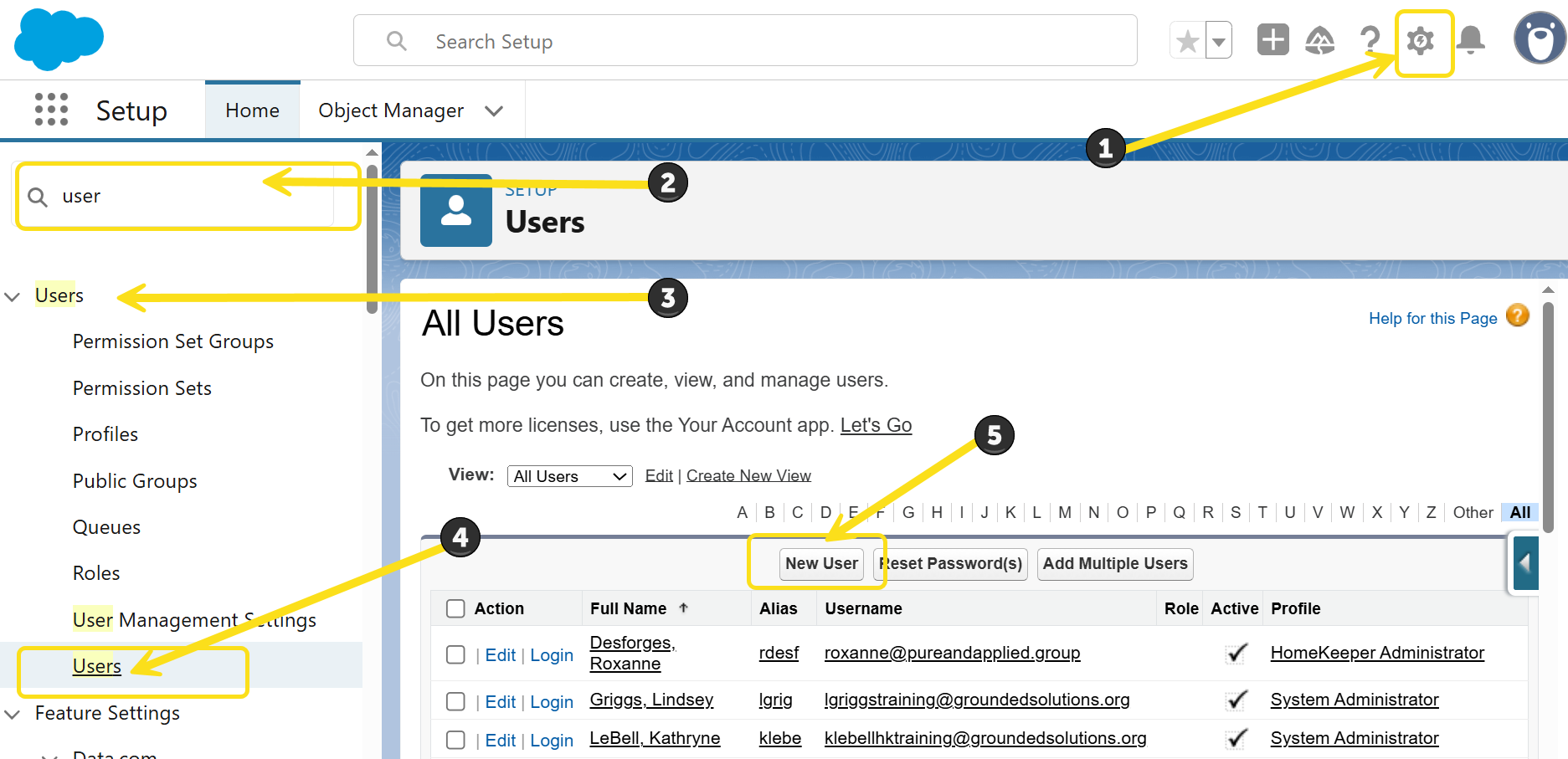
Task: Open the App Launcher dots icon
Action: [51, 110]
